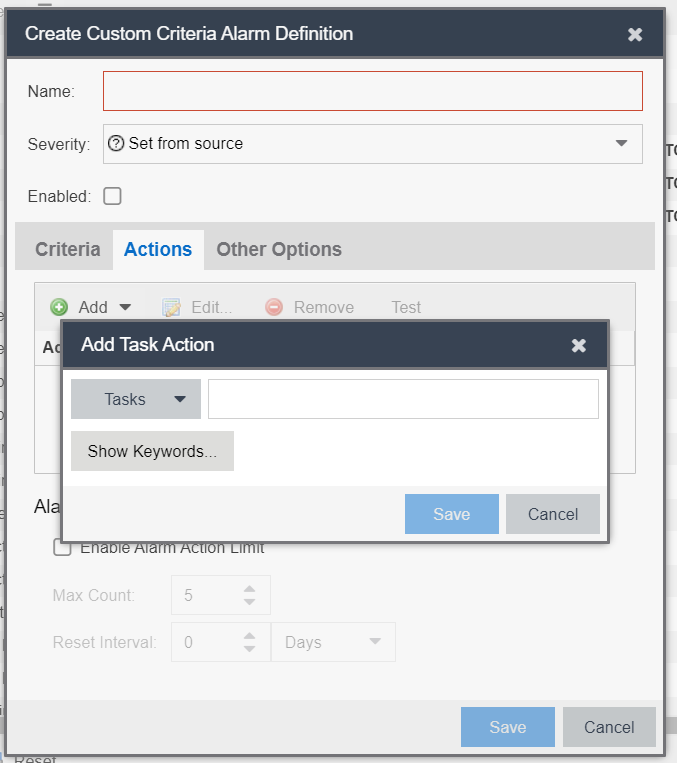Enable the Alarm Action Limit checkbox
Viewport: 677px width, 763px height.
point(62,548)
